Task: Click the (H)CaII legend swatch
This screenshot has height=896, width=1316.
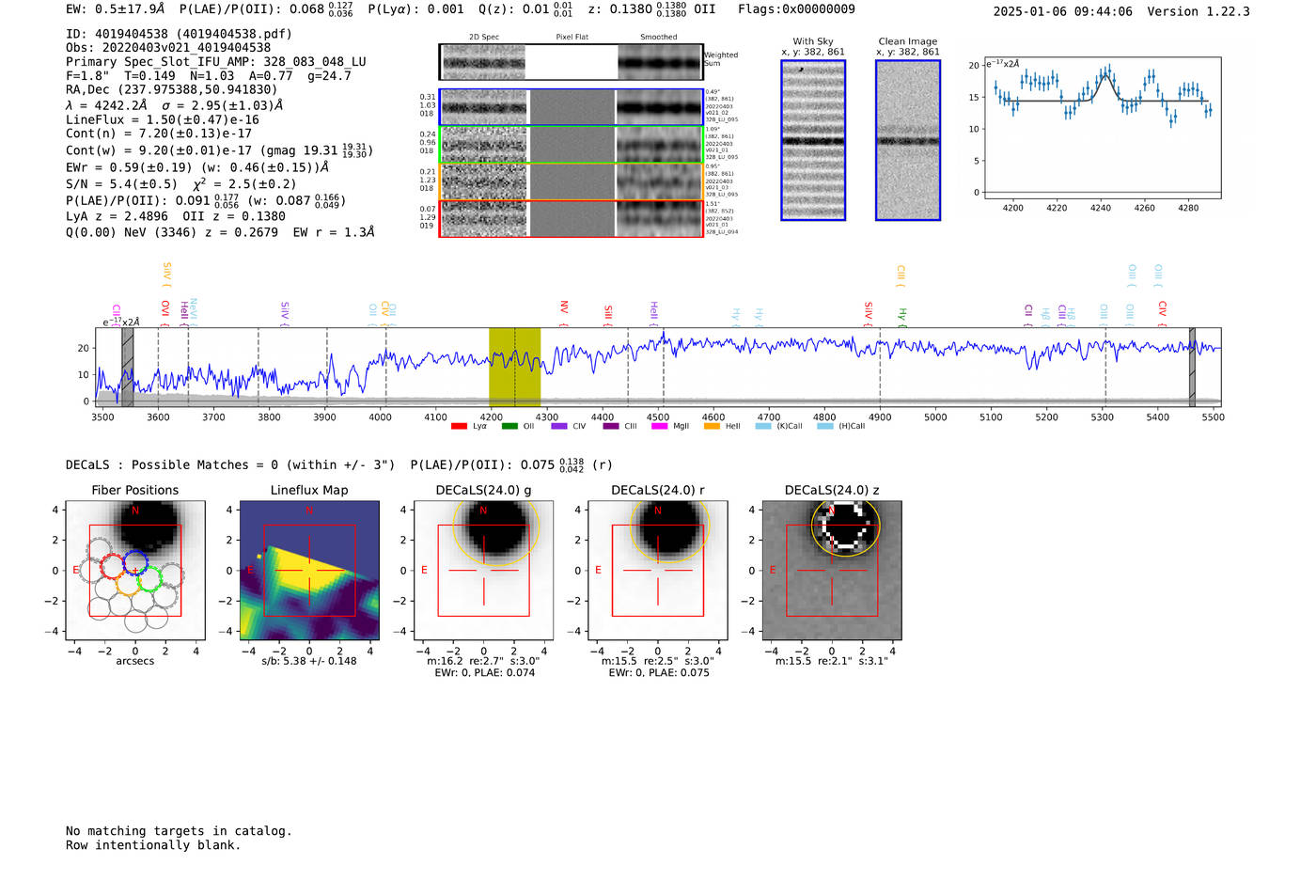Action: point(824,426)
